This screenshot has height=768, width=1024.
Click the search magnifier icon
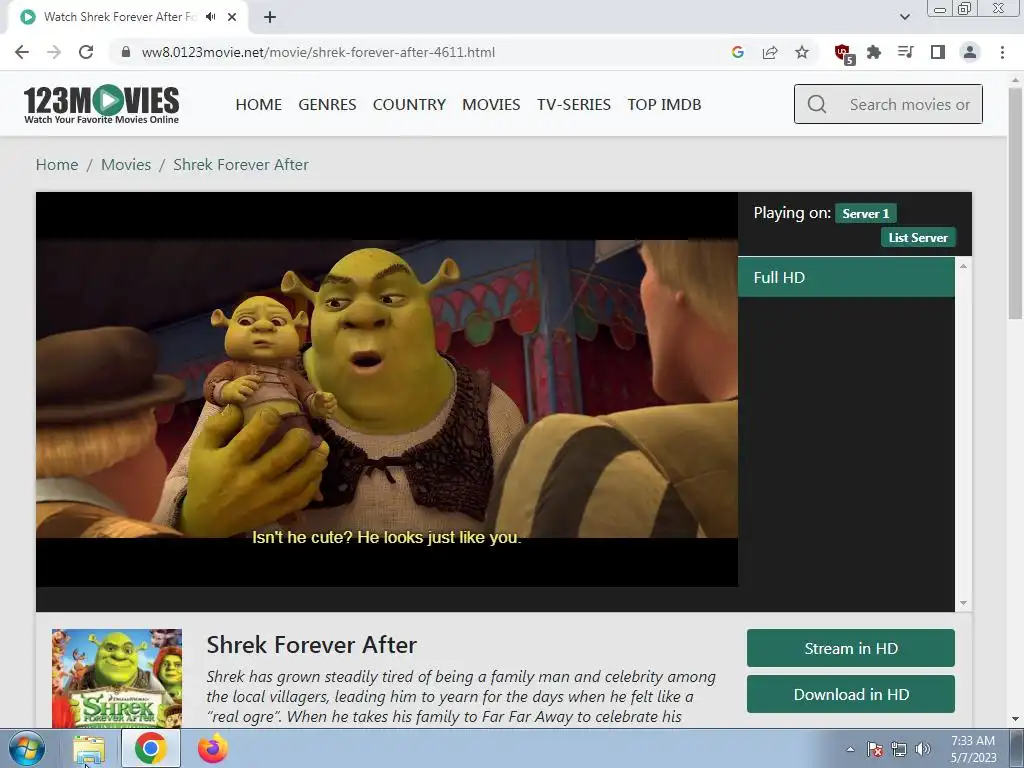[816, 104]
